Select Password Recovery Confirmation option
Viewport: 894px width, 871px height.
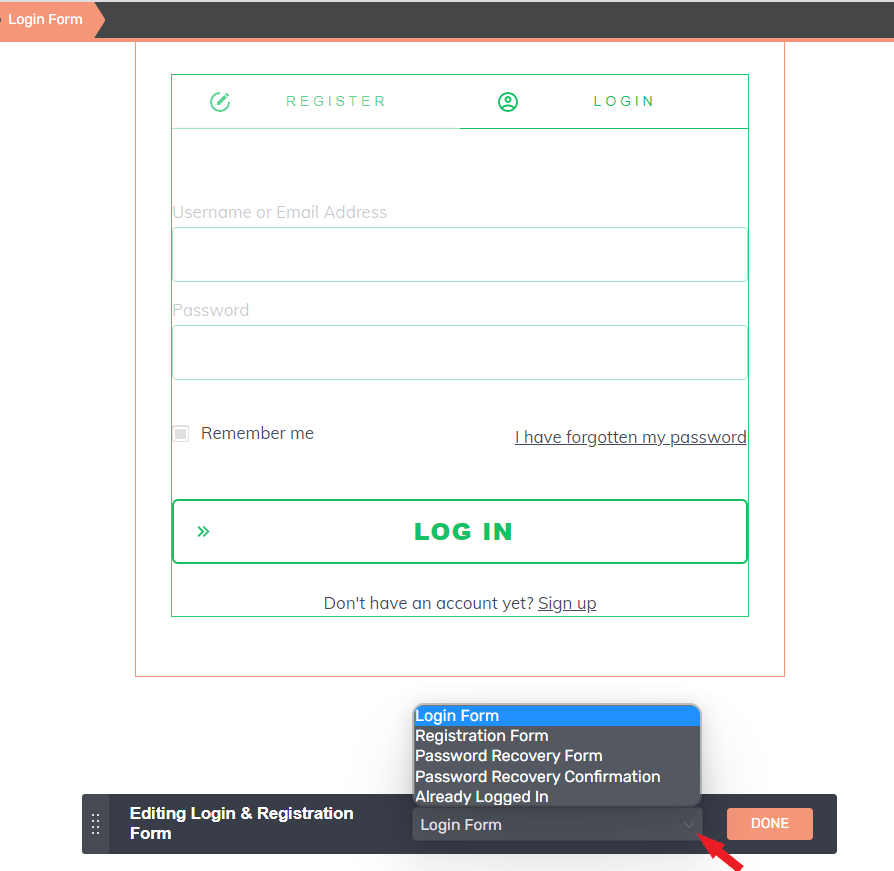(x=556, y=776)
